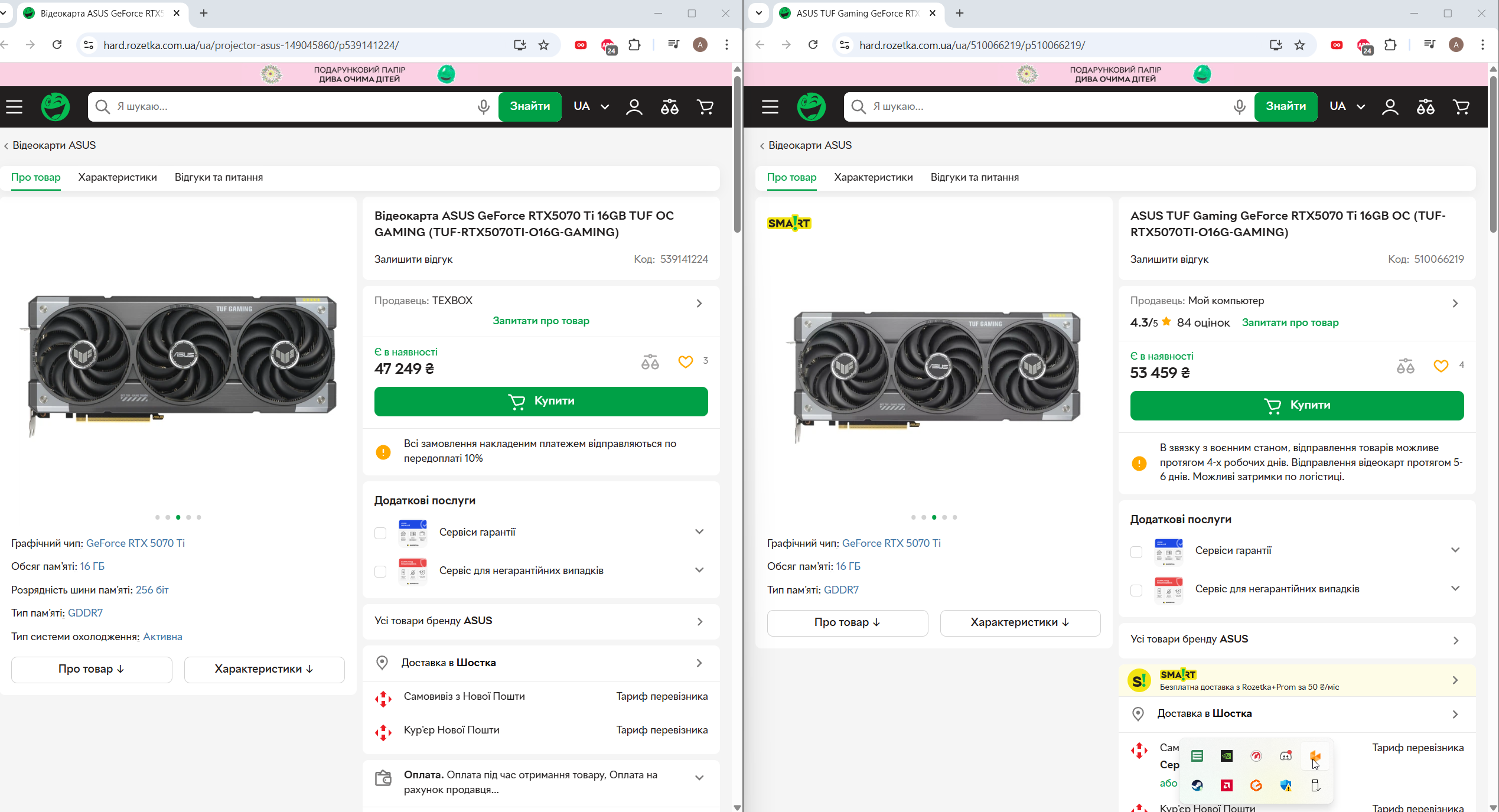Image resolution: width=1499 pixels, height=812 pixels.
Task: Click the shopping cart icon in left window header
Action: (705, 107)
